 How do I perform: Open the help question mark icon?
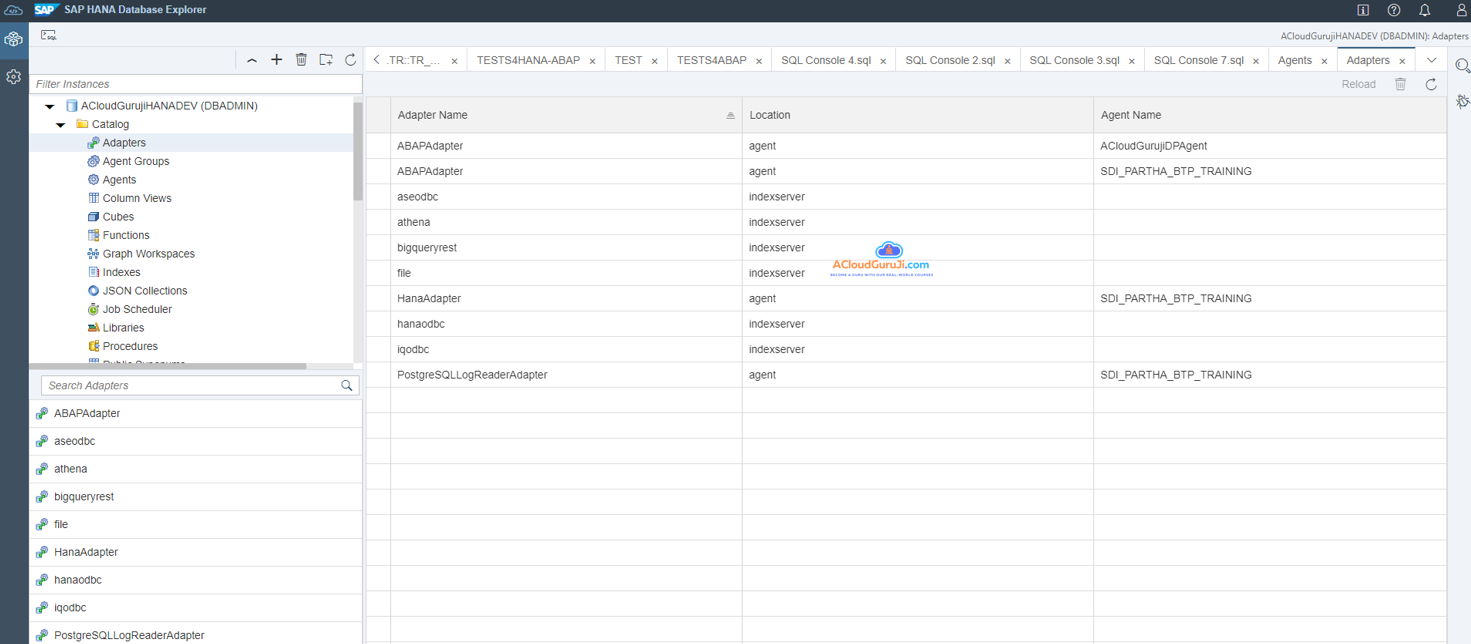click(1394, 10)
